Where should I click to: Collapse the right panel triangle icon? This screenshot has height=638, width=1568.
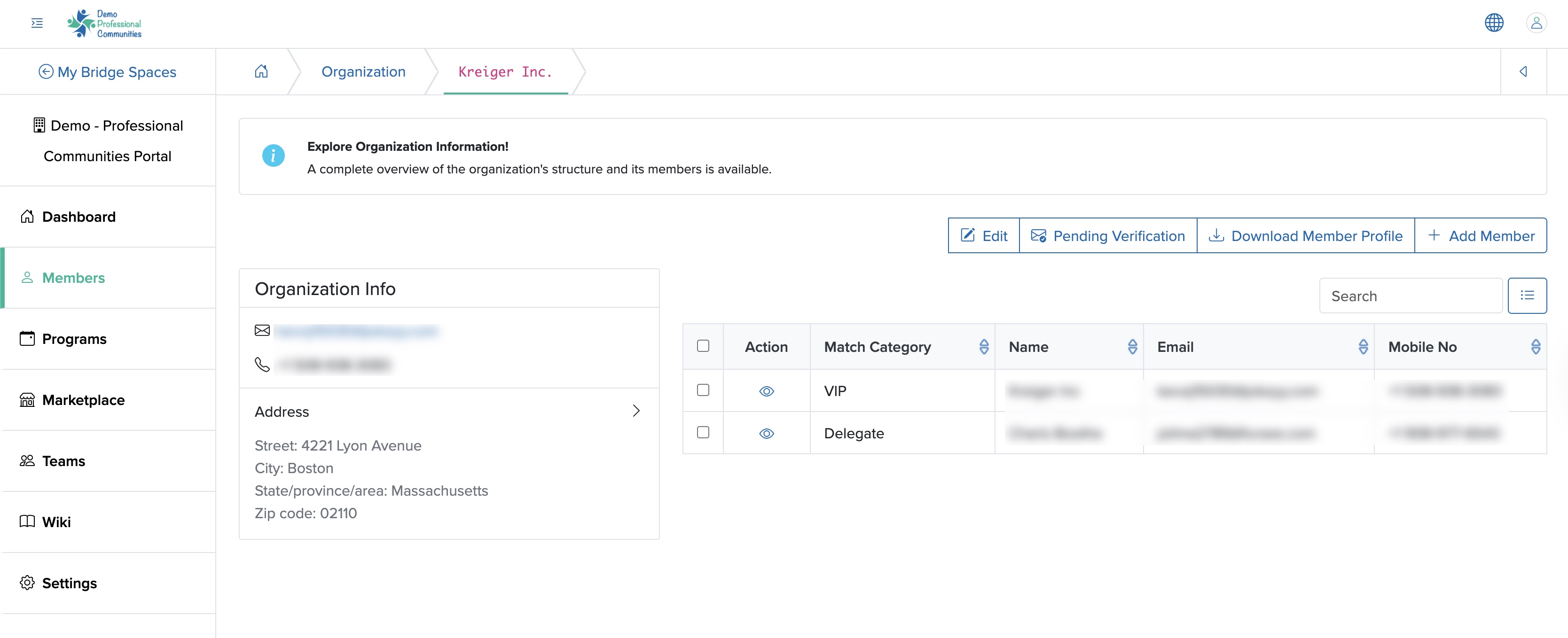1523,72
